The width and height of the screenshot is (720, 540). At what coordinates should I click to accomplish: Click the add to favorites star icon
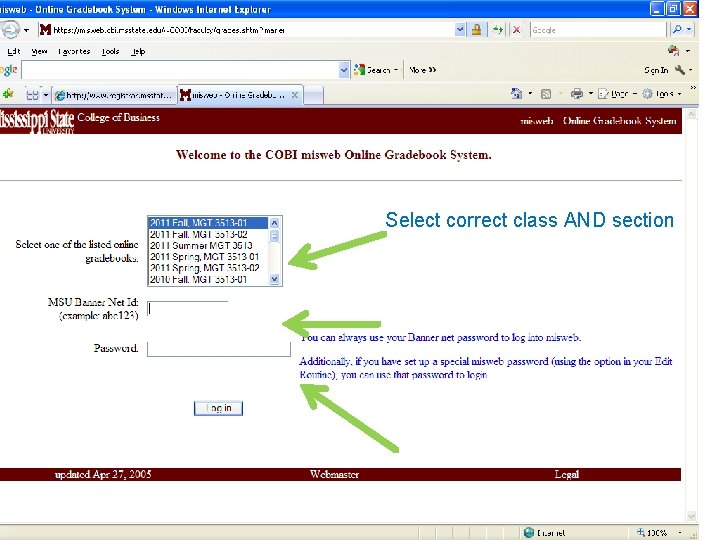[8, 94]
